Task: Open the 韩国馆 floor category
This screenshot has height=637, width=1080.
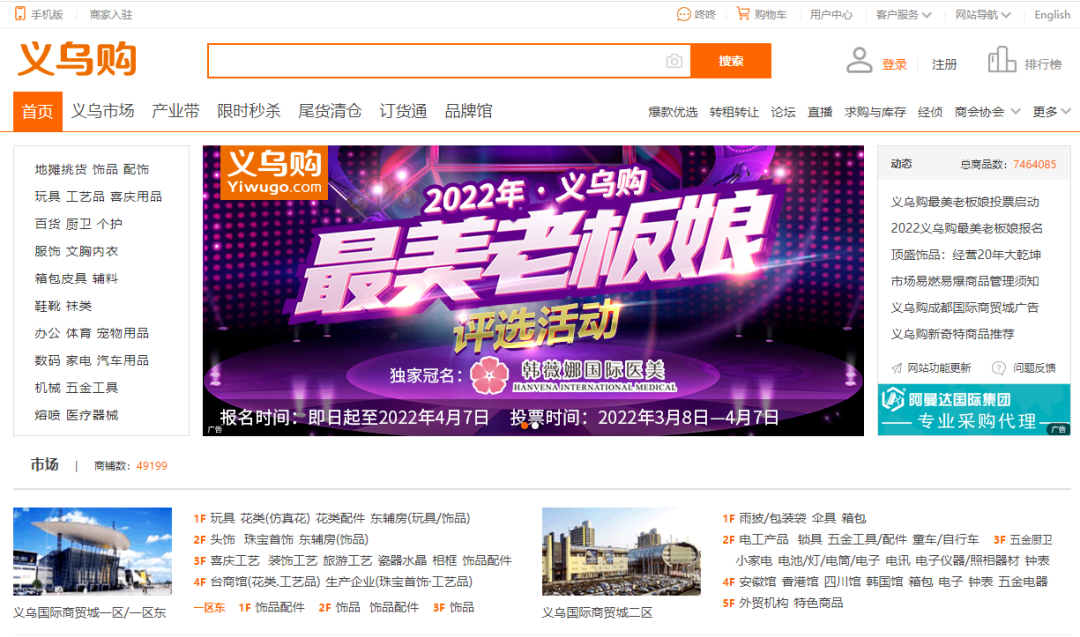Action: click(x=884, y=582)
